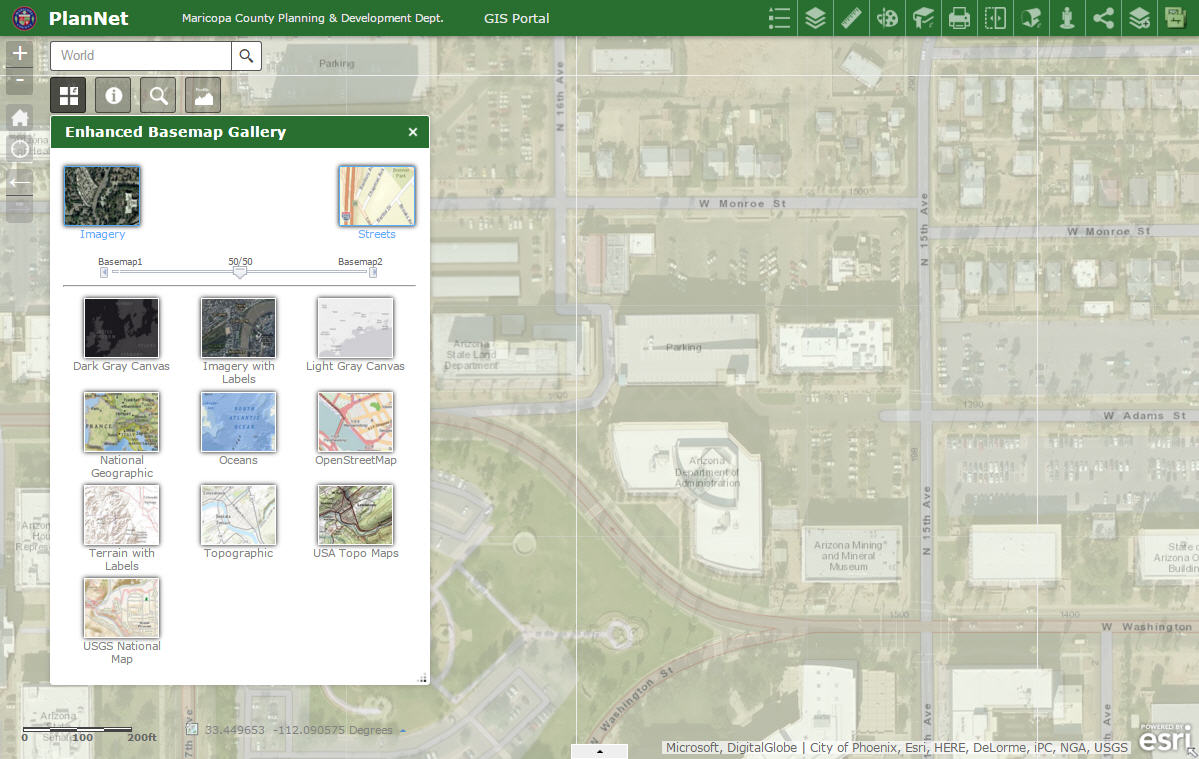This screenshot has width=1199, height=759.
Task: Click the W Monroe St label left of N 15th Ave
Action: click(742, 204)
